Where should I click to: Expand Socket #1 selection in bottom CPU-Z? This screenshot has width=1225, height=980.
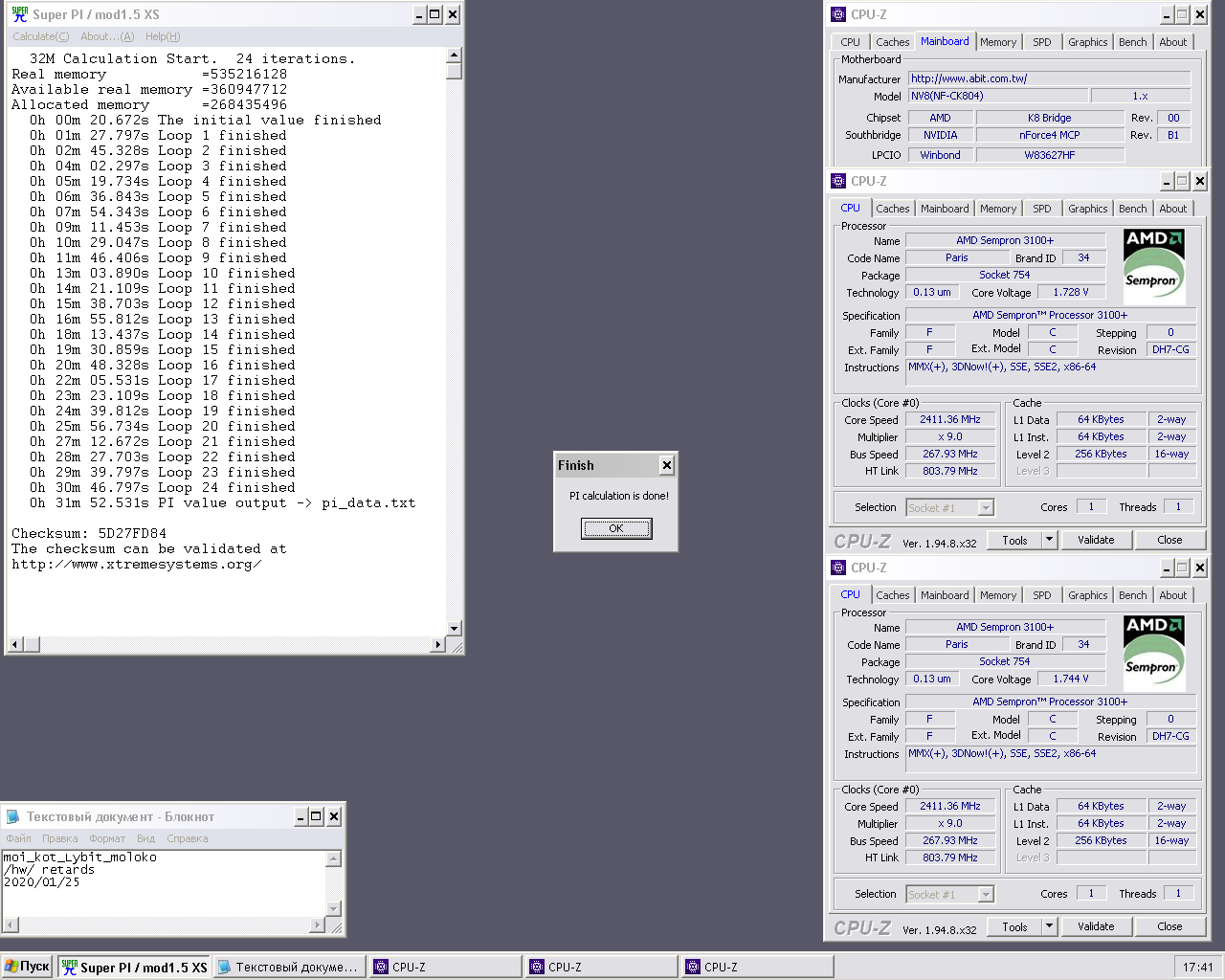pos(986,895)
